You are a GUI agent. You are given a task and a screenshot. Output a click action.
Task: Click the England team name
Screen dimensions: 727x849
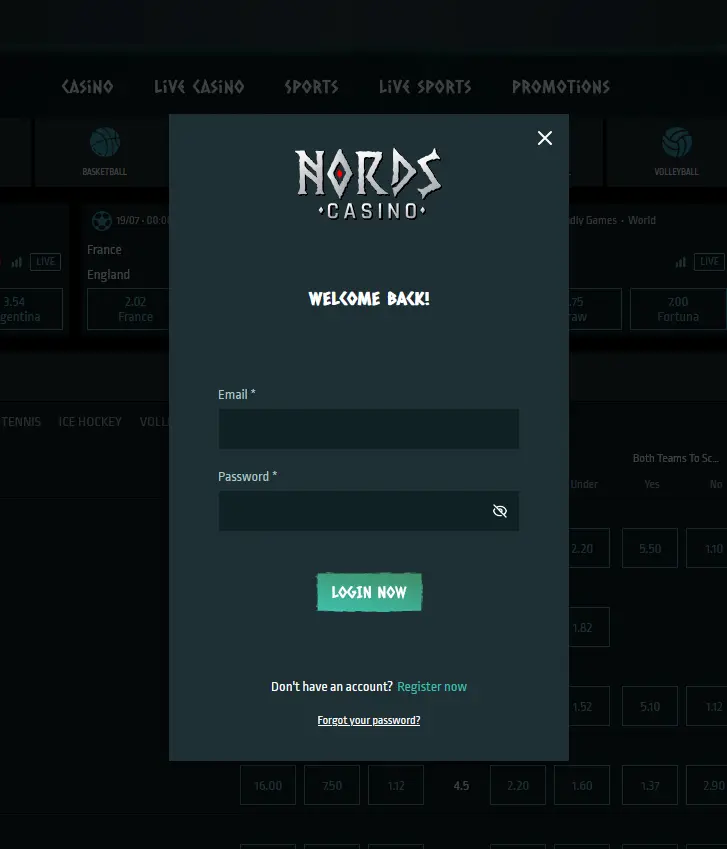pos(108,275)
